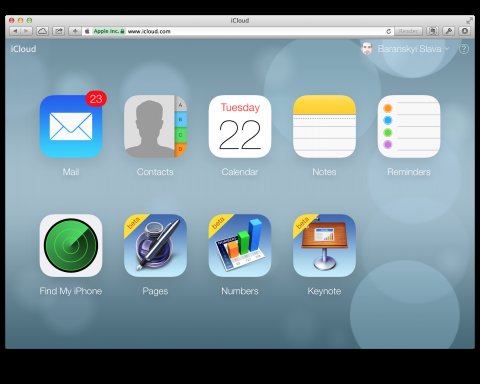
Task: Open the Mail app icon
Action: pos(71,126)
